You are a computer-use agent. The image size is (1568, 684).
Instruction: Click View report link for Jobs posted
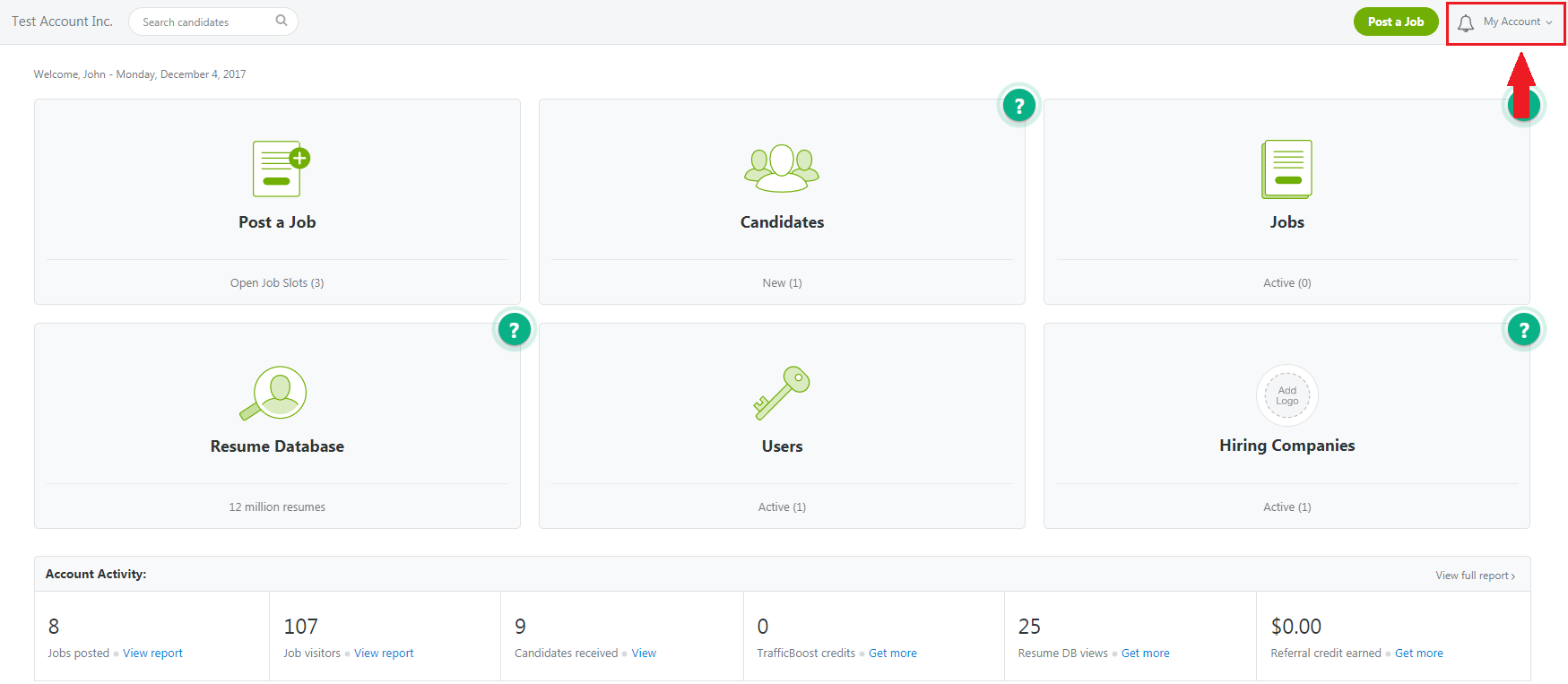click(x=152, y=654)
